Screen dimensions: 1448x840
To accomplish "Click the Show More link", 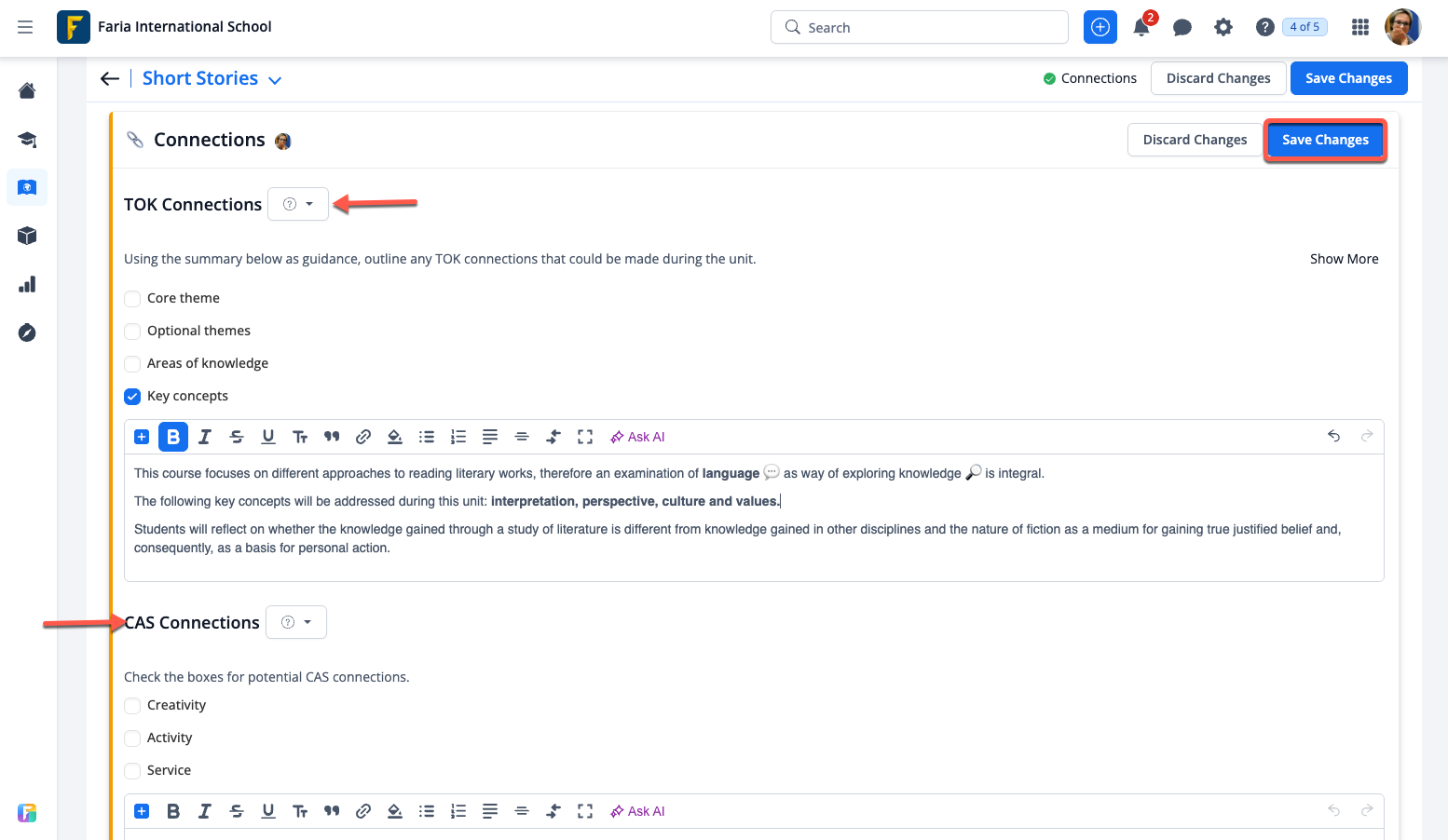I will point(1344,259).
